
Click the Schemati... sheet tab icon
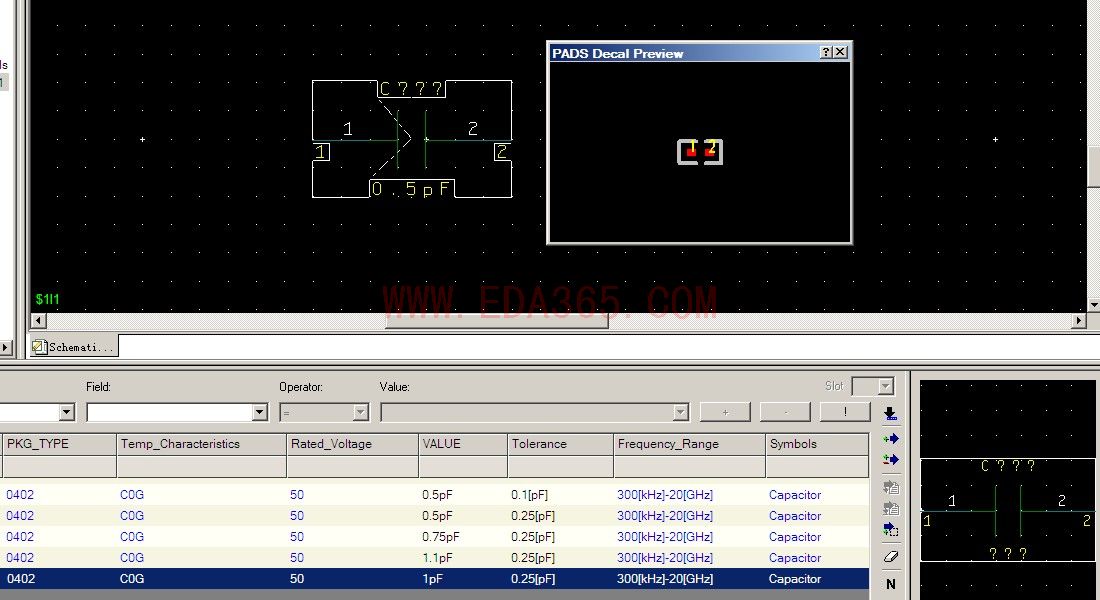(39, 347)
